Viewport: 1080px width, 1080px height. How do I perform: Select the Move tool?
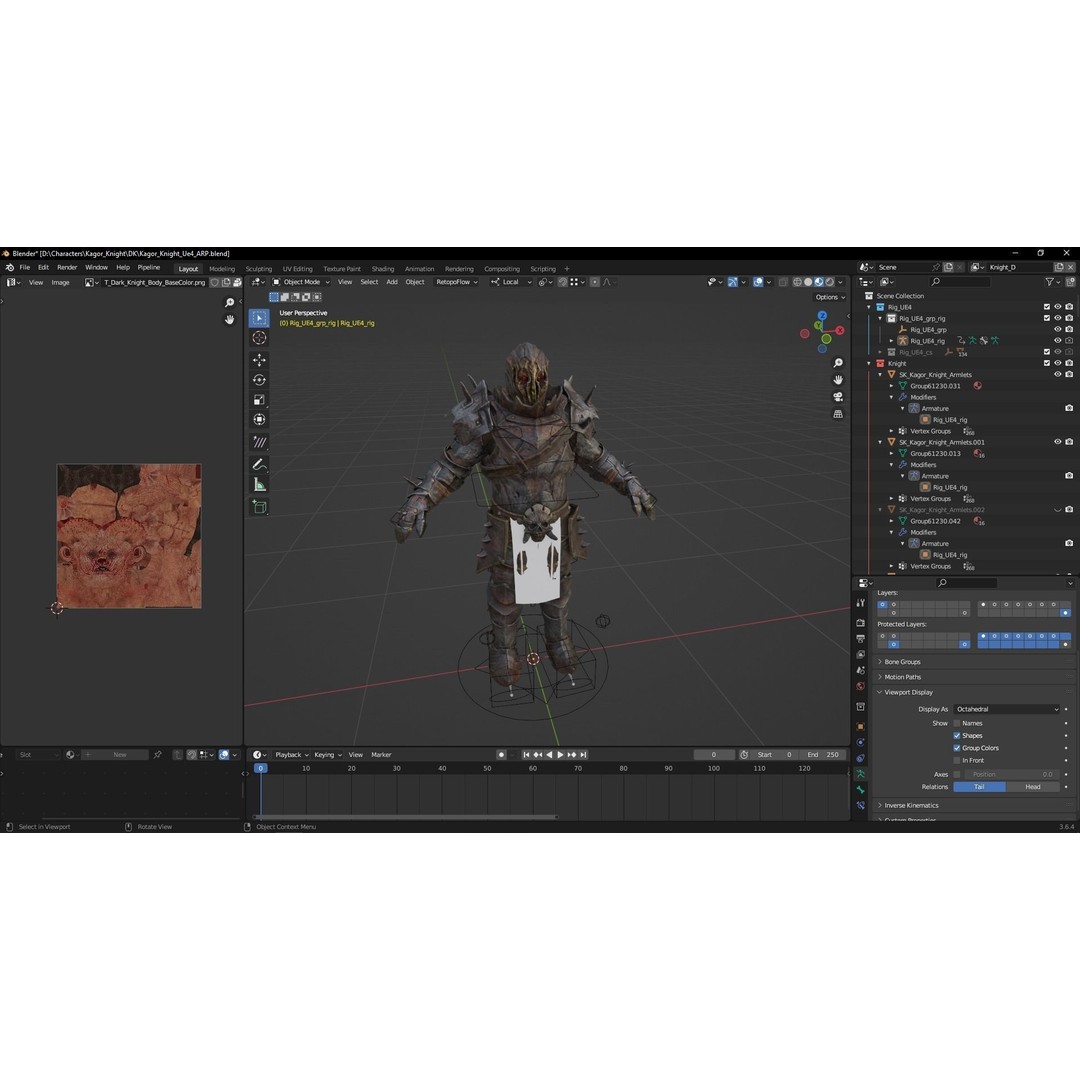(x=259, y=360)
